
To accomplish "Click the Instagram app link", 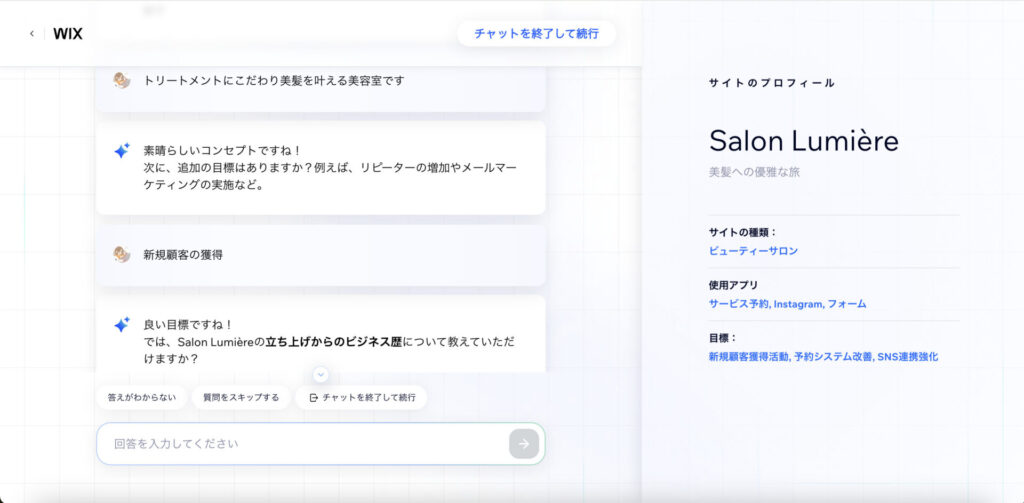I will [798, 304].
